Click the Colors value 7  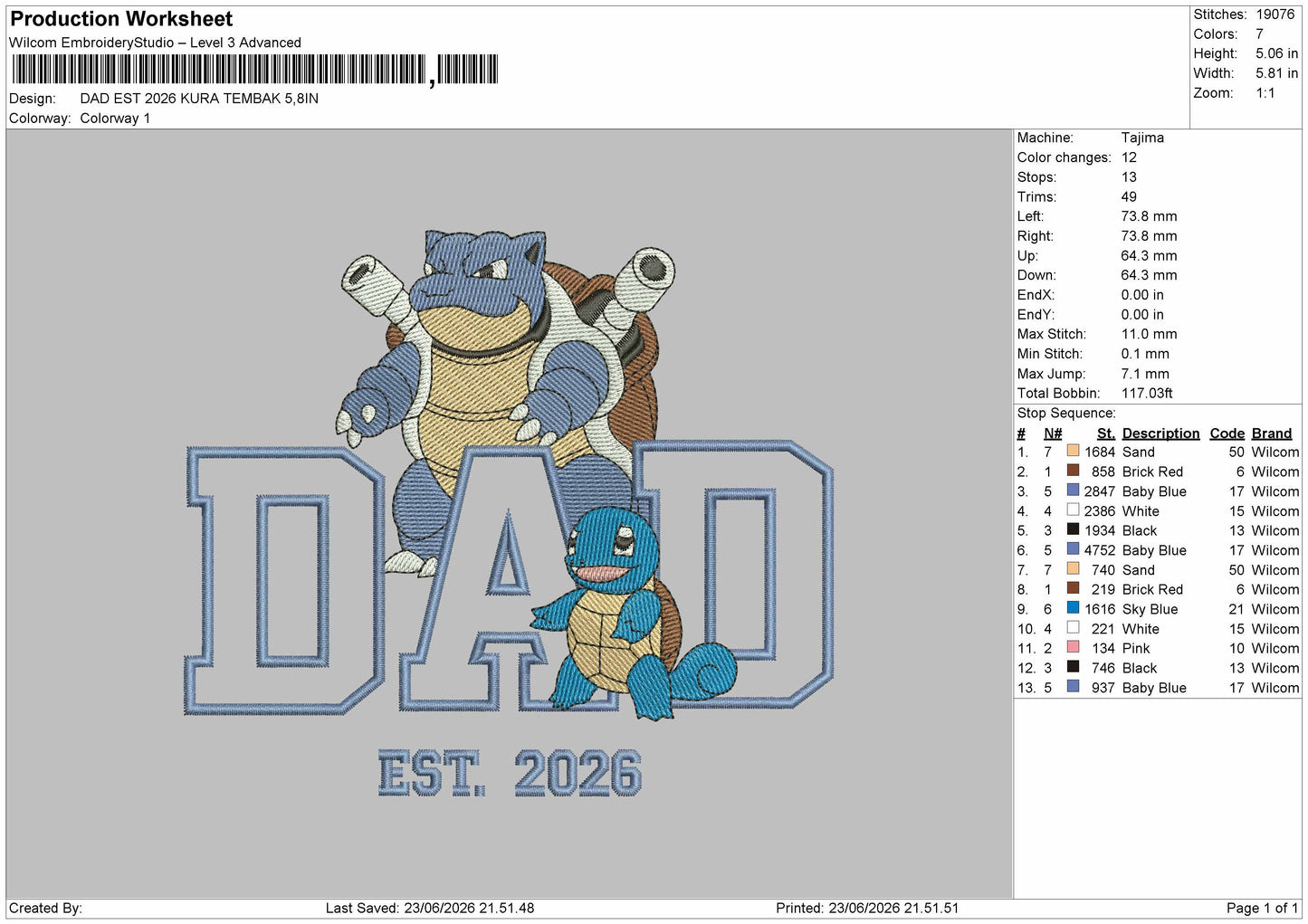[x=1259, y=34]
